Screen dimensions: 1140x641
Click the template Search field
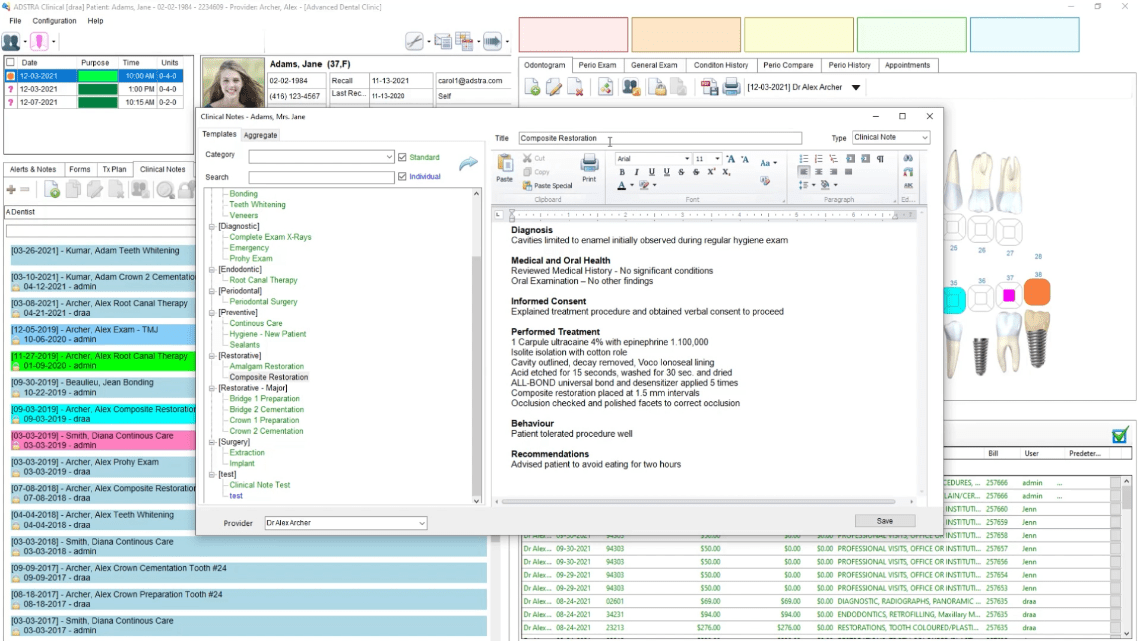[321, 177]
